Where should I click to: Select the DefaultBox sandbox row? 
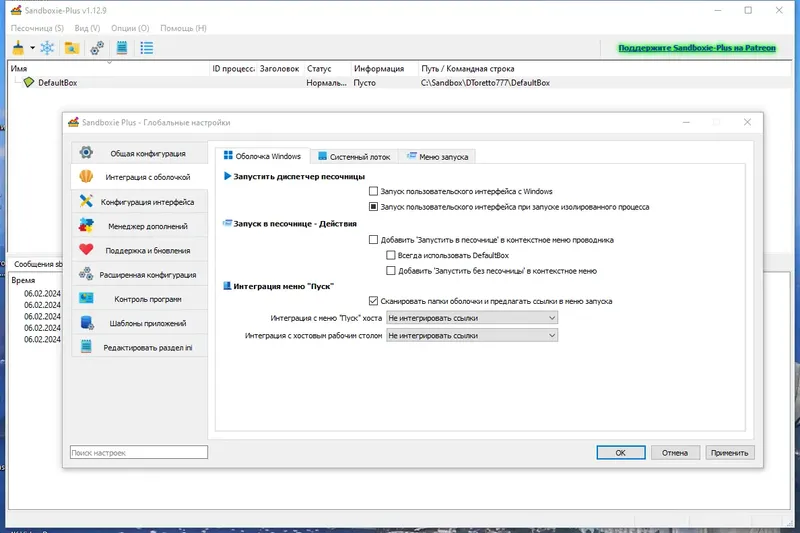click(399, 83)
